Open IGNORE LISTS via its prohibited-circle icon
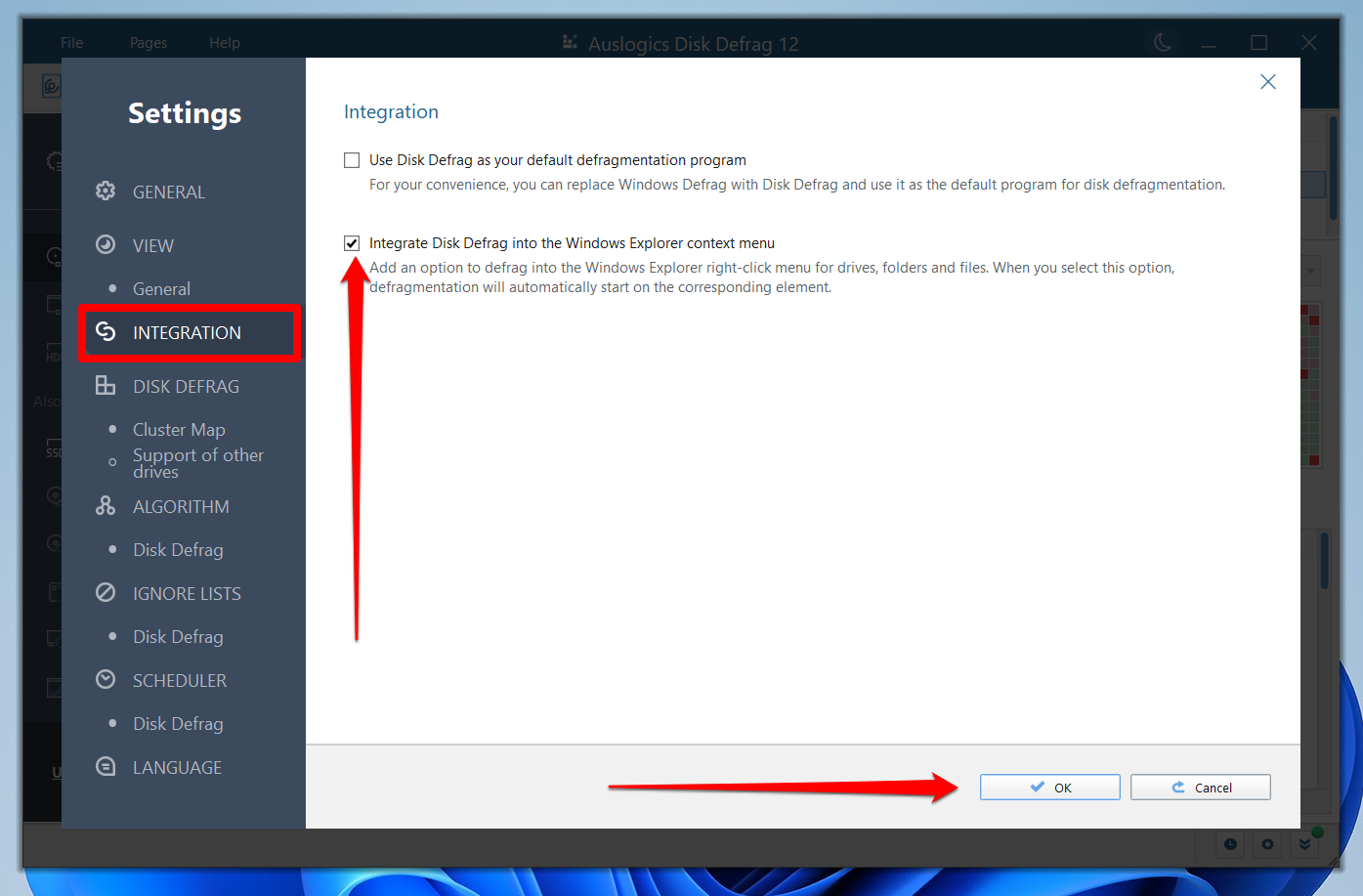This screenshot has width=1363, height=896. pos(106,593)
